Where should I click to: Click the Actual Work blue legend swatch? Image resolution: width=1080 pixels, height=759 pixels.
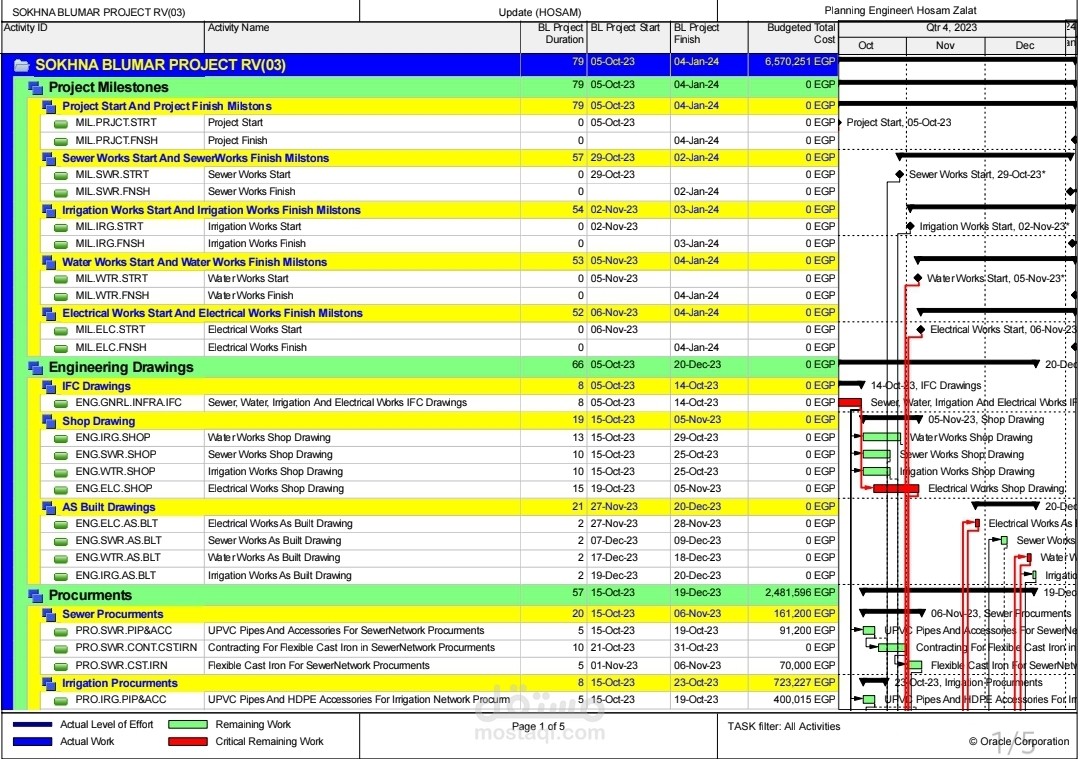(x=32, y=742)
